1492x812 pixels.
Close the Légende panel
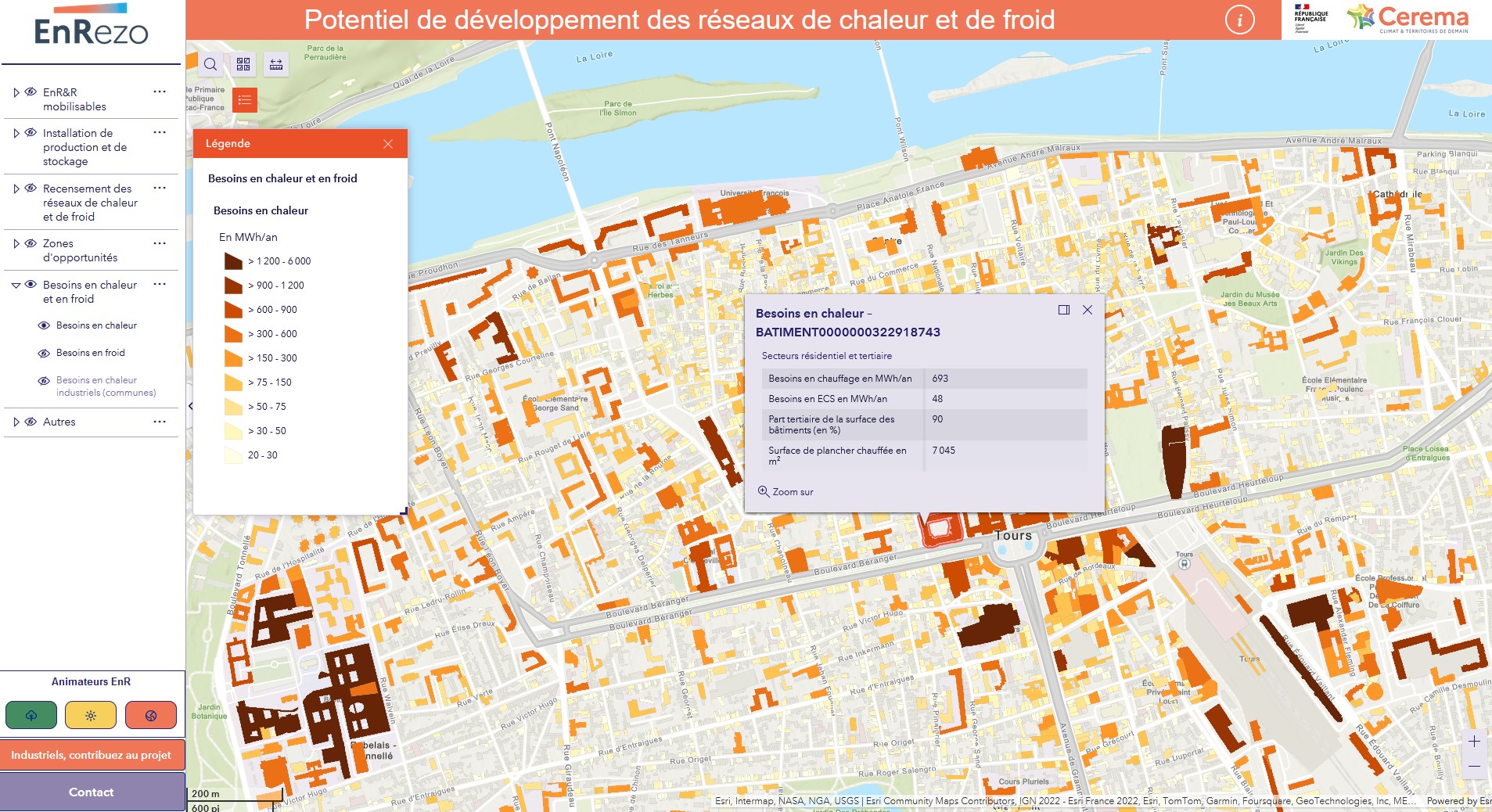coord(388,144)
